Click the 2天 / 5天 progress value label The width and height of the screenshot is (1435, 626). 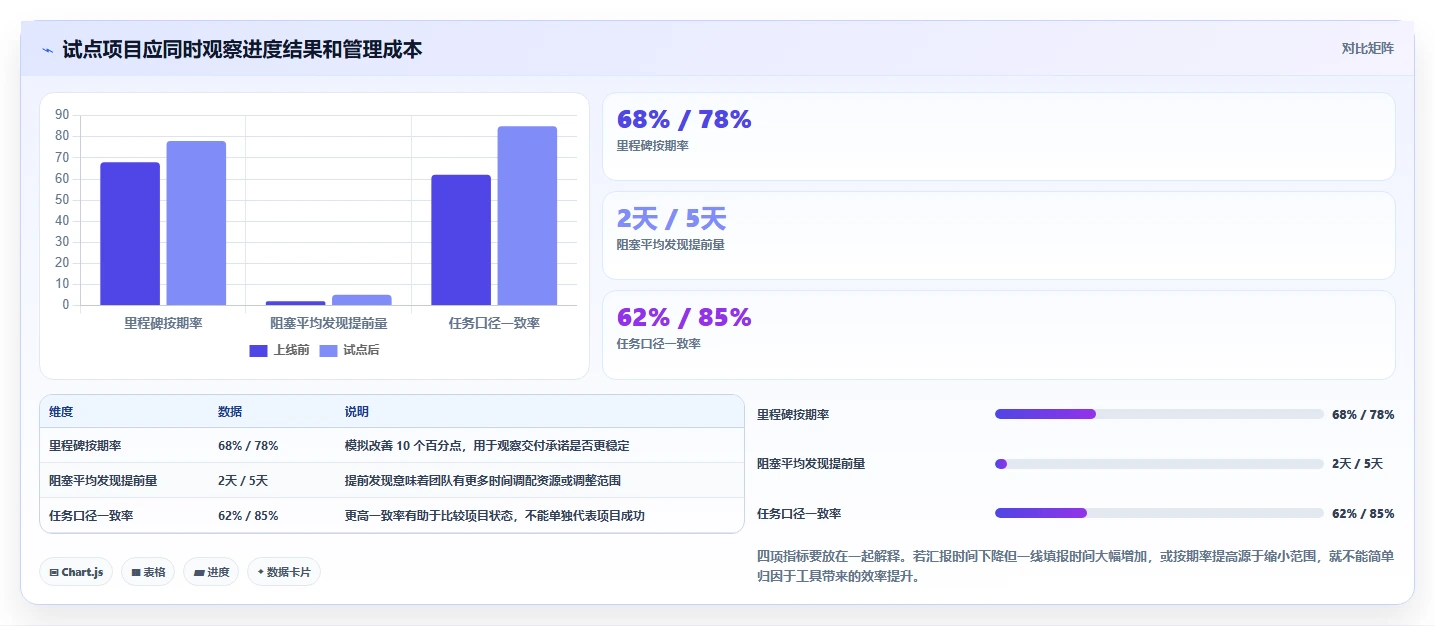[1357, 464]
